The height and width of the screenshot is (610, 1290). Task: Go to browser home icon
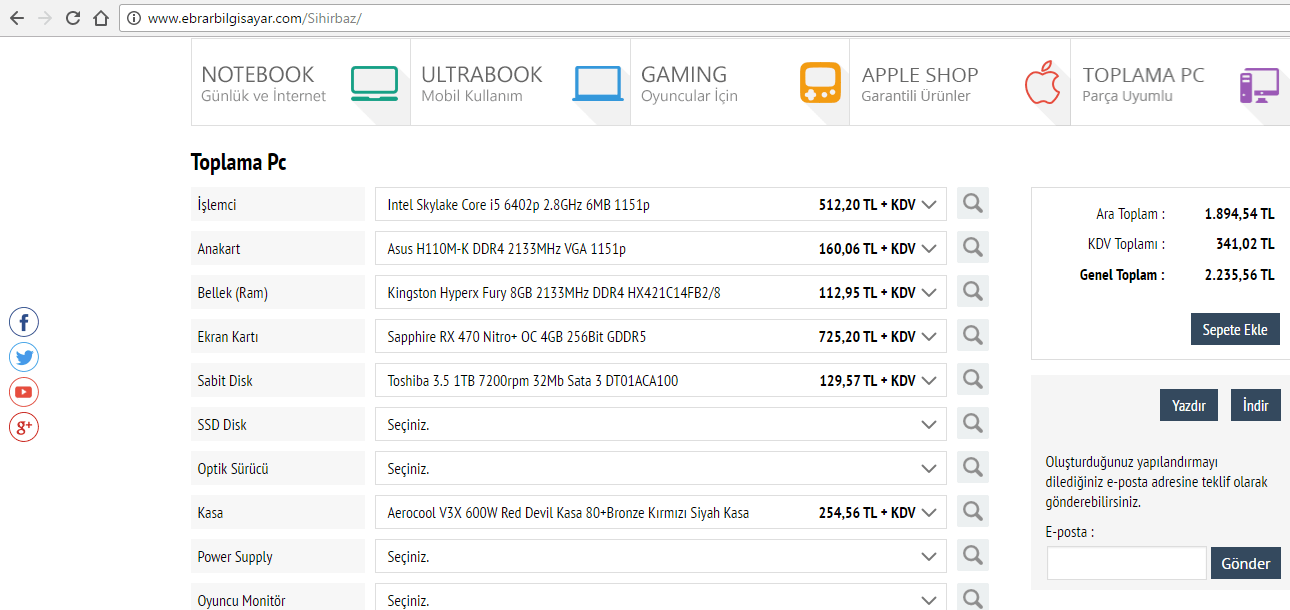pyautogui.click(x=100, y=18)
